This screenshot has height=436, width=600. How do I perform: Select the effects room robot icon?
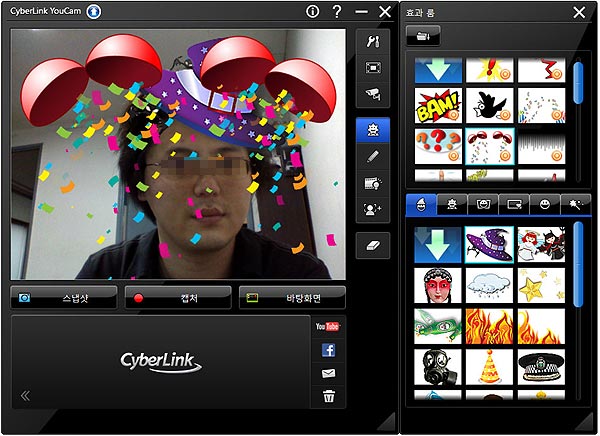coord(373,130)
